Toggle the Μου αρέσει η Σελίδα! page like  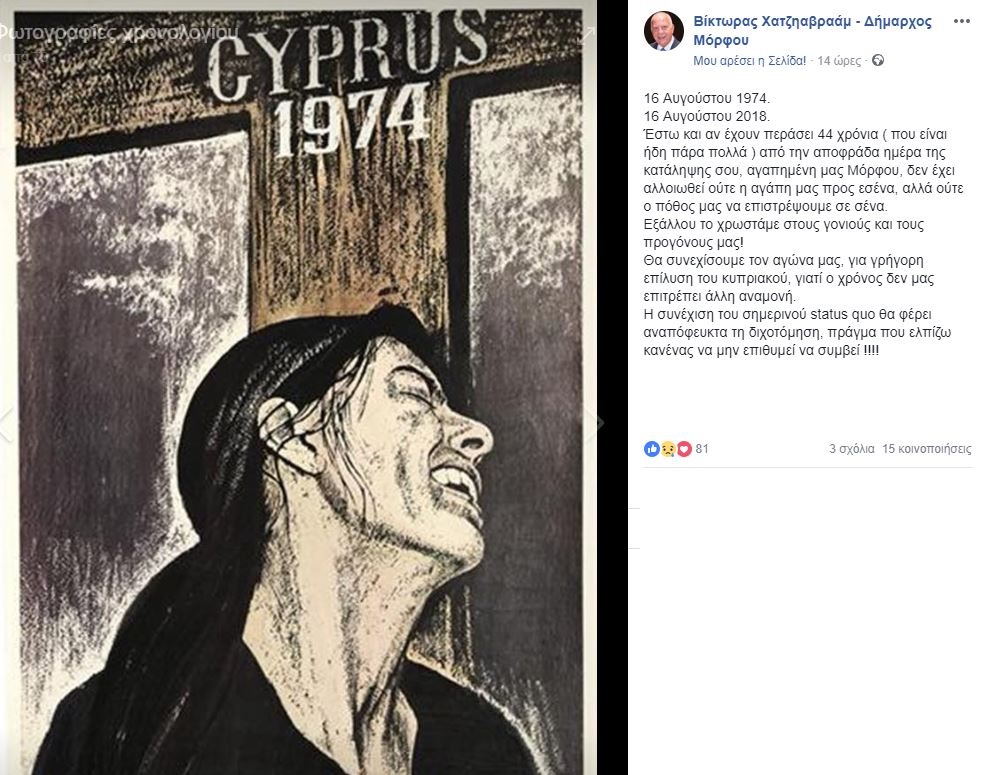[749, 61]
